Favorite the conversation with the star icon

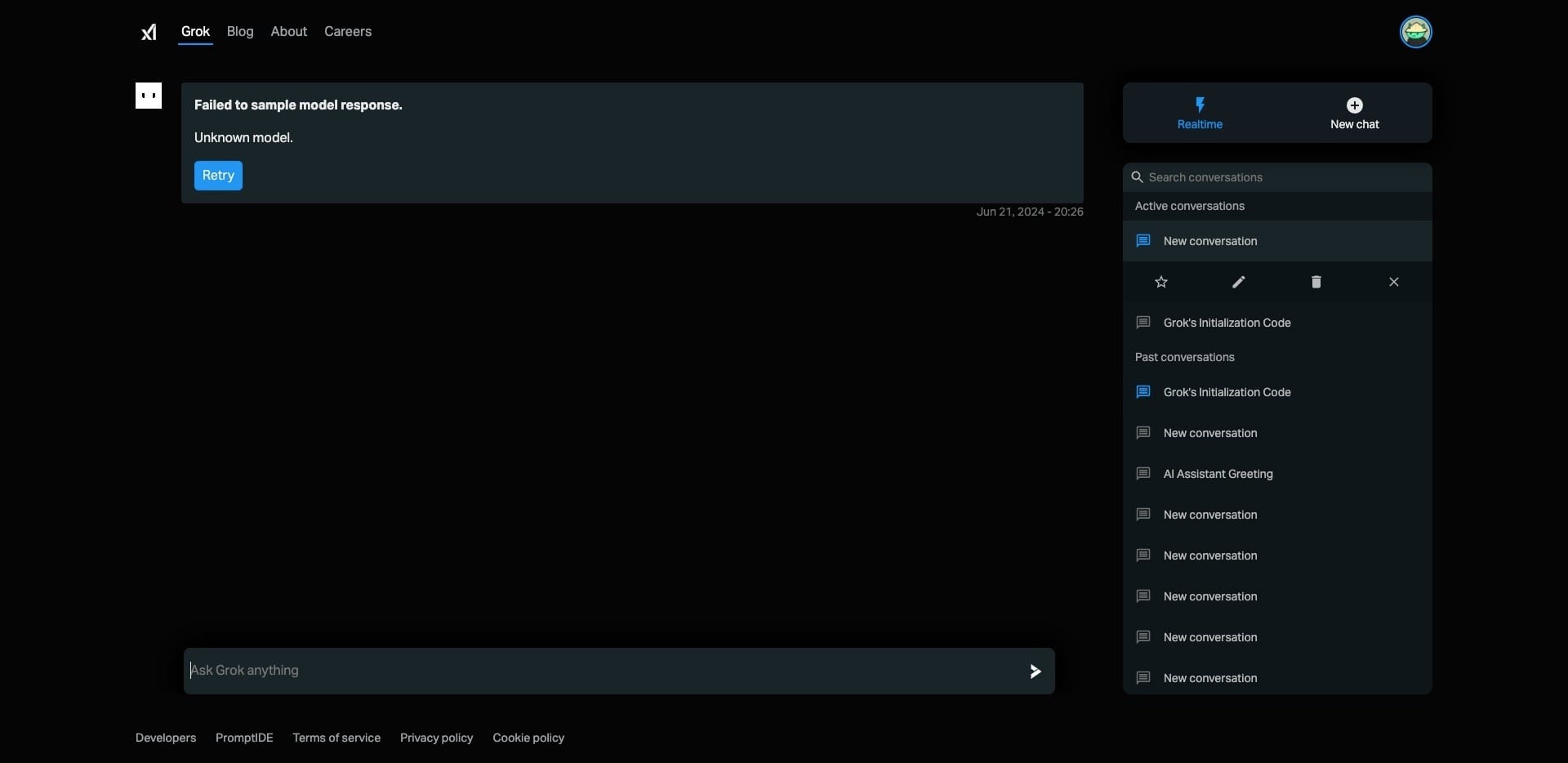point(1161,282)
